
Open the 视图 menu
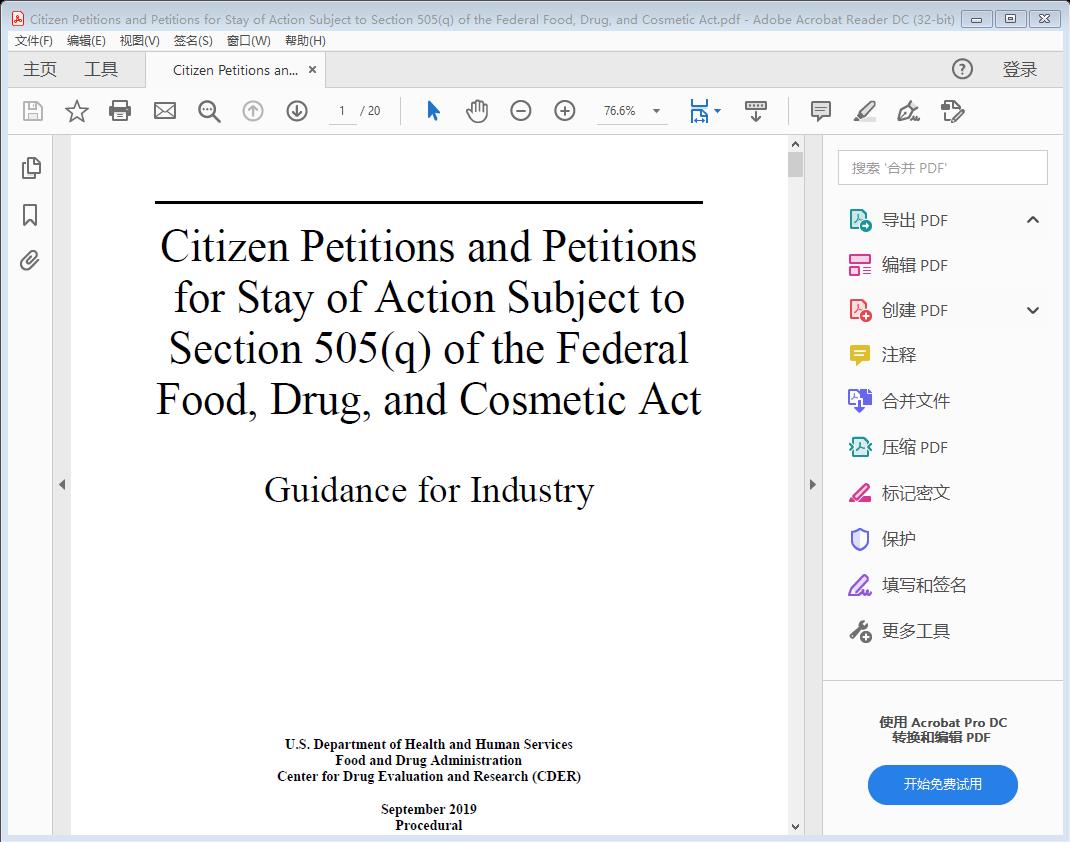139,41
